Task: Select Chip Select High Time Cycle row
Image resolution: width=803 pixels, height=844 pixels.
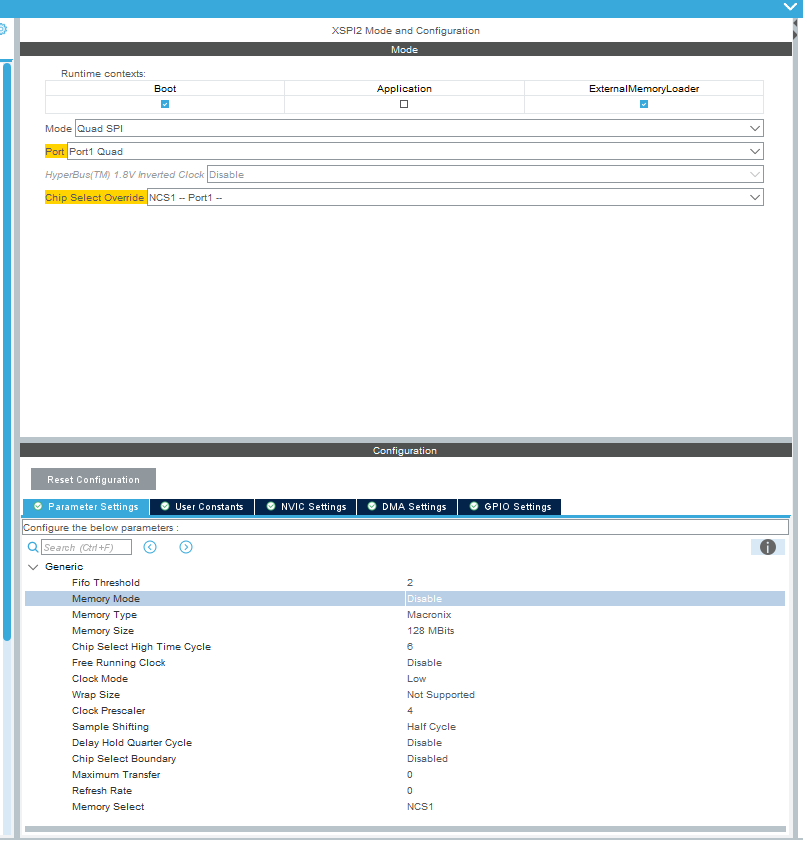Action: [405, 646]
